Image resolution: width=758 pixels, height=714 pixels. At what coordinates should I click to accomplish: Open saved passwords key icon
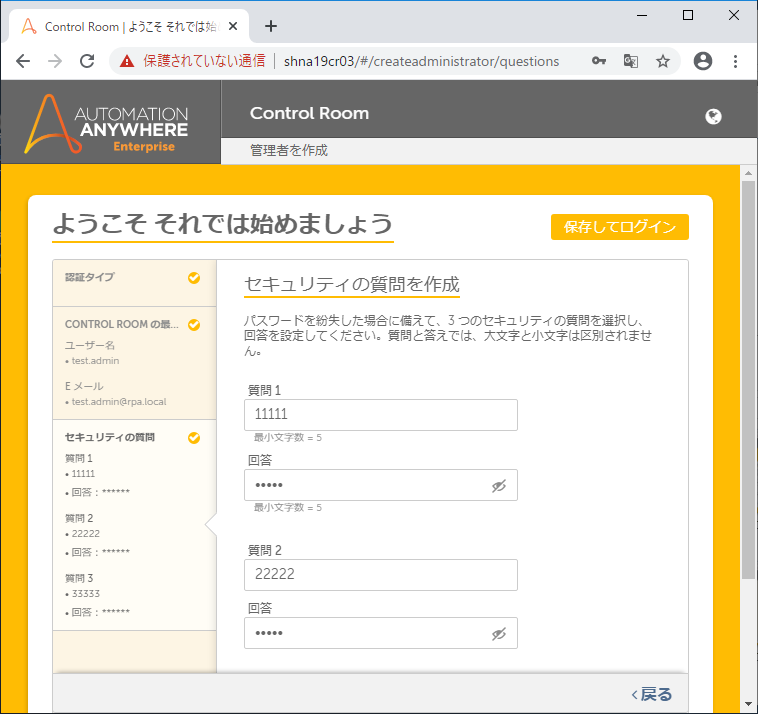(598, 61)
